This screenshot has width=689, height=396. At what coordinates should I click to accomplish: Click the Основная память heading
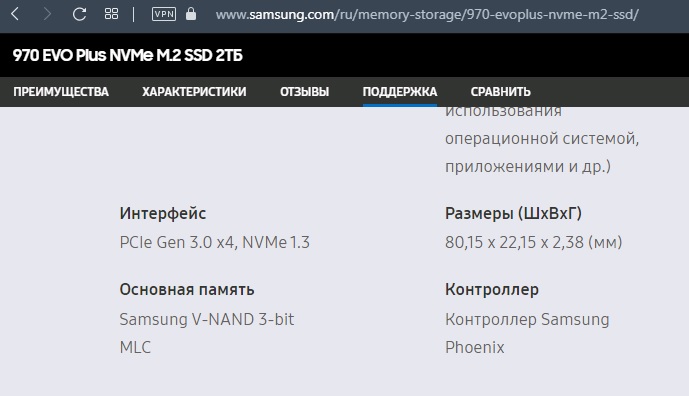pyautogui.click(x=187, y=290)
